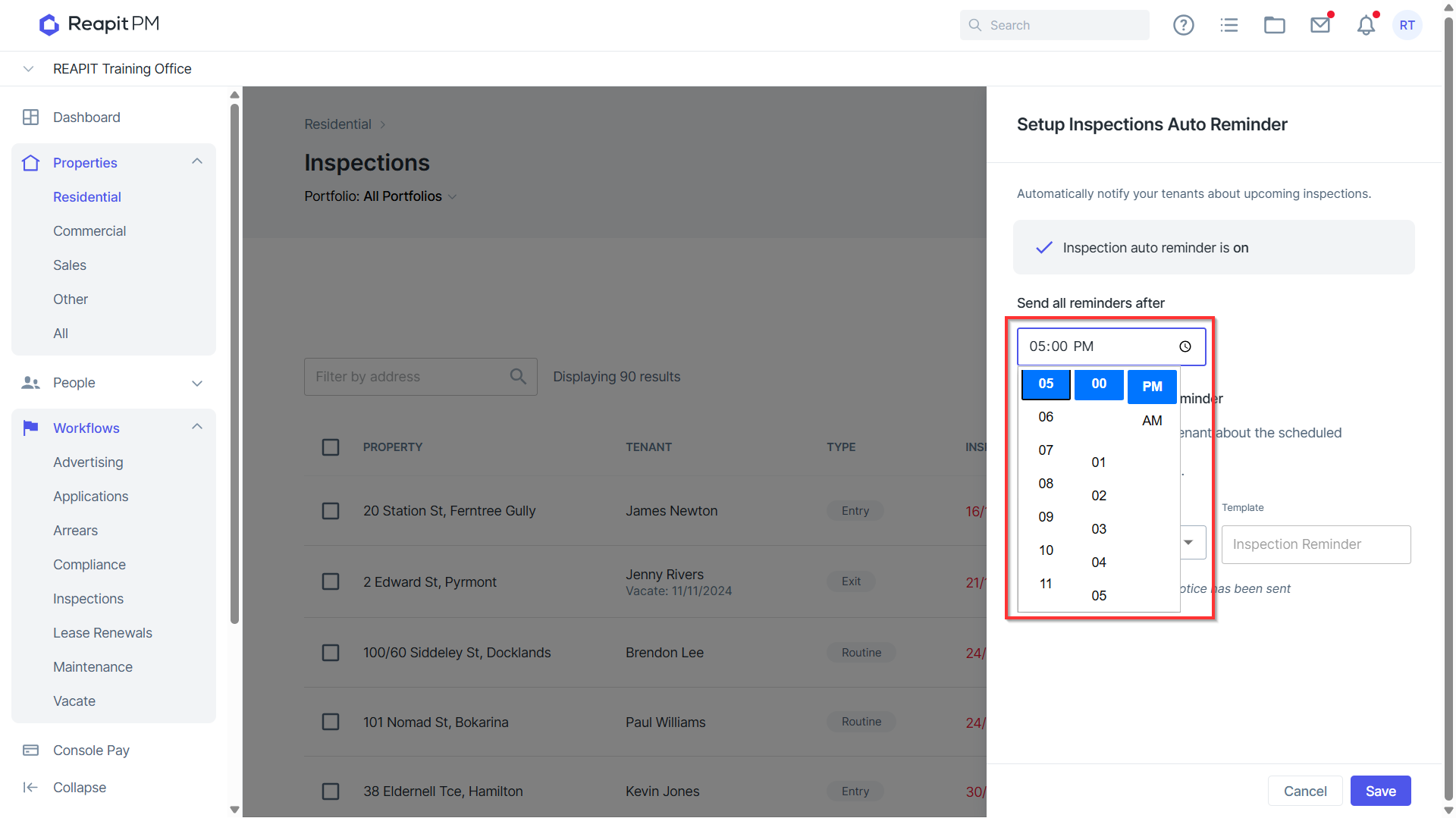
Task: Expand the People section chevron
Action: [197, 383]
